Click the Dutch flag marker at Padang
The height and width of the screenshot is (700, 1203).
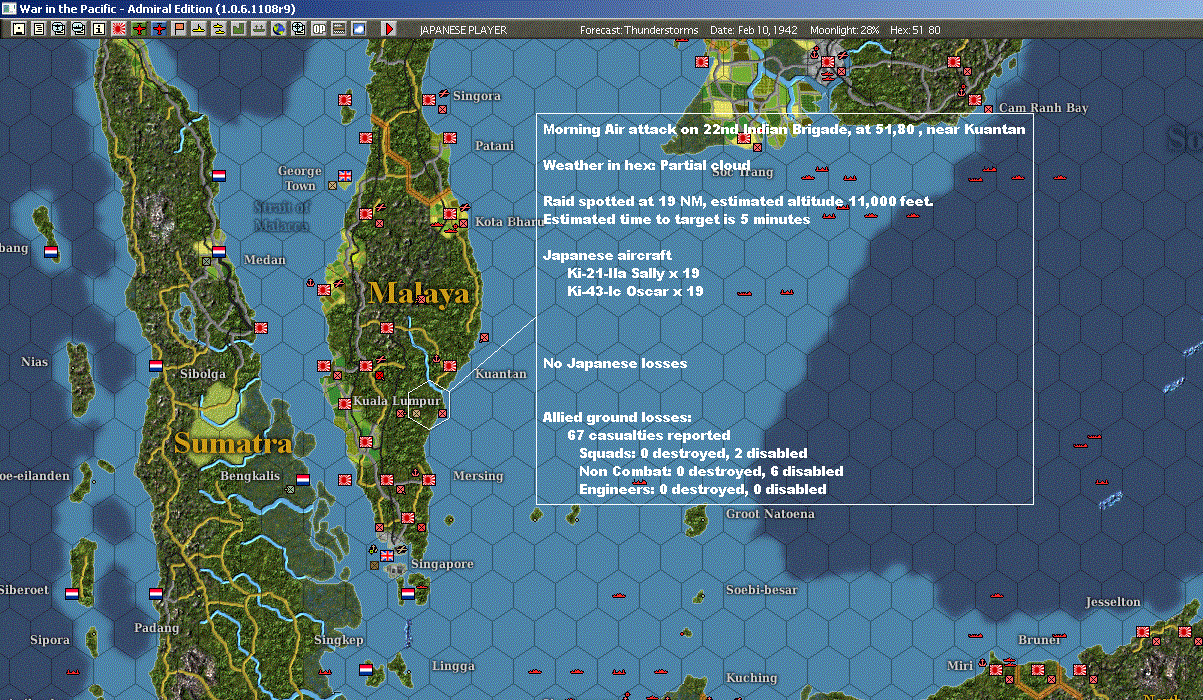[156, 593]
